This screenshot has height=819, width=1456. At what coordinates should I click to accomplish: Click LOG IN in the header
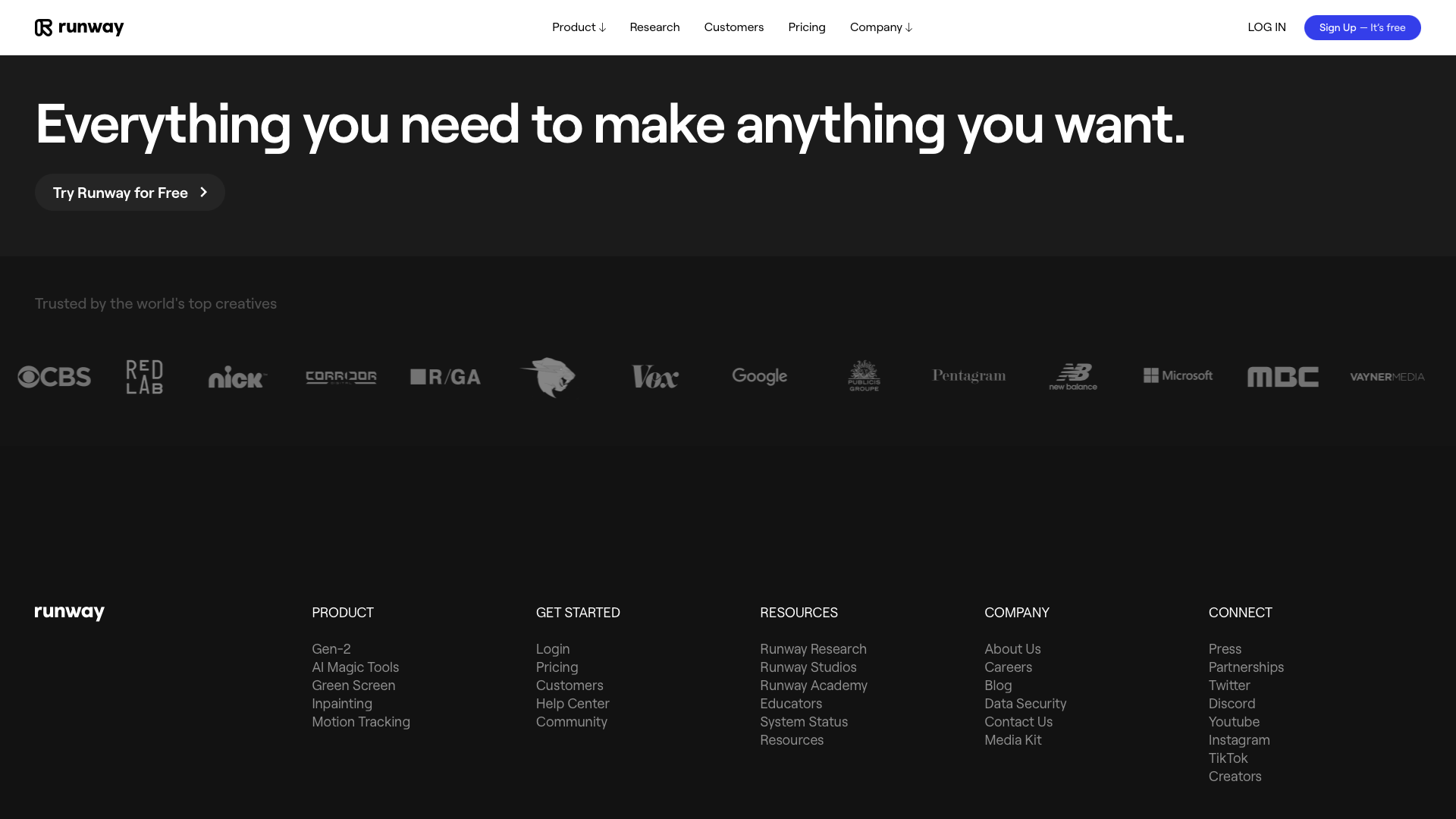coord(1266,27)
